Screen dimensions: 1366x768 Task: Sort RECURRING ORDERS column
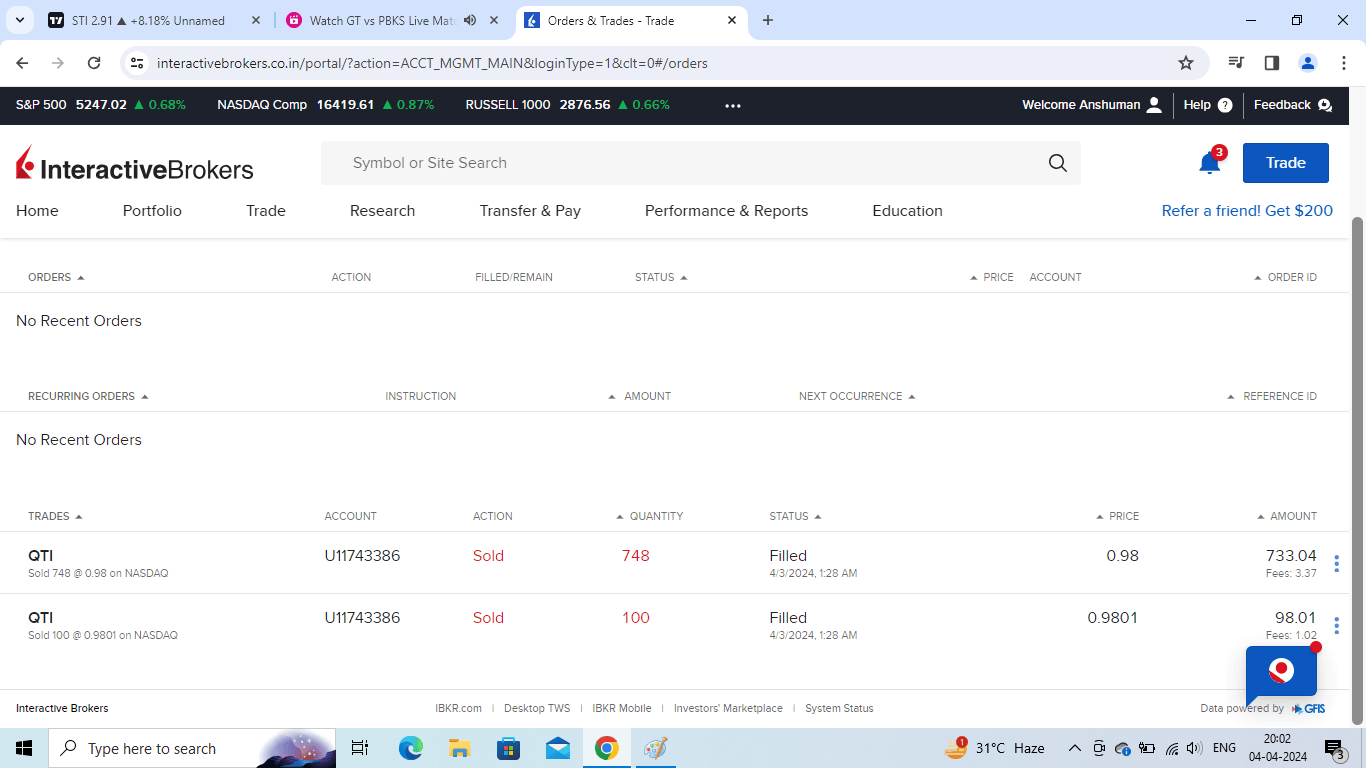pyautogui.click(x=88, y=396)
